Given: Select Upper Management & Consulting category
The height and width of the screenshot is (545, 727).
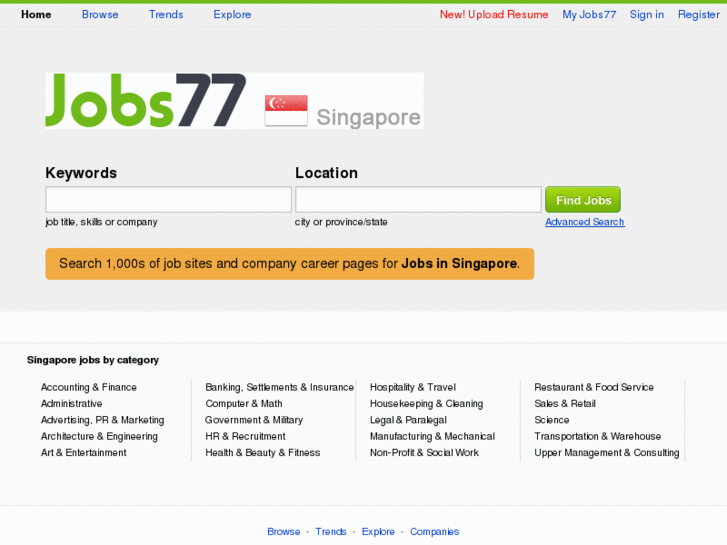Looking at the screenshot, I should click(x=606, y=452).
